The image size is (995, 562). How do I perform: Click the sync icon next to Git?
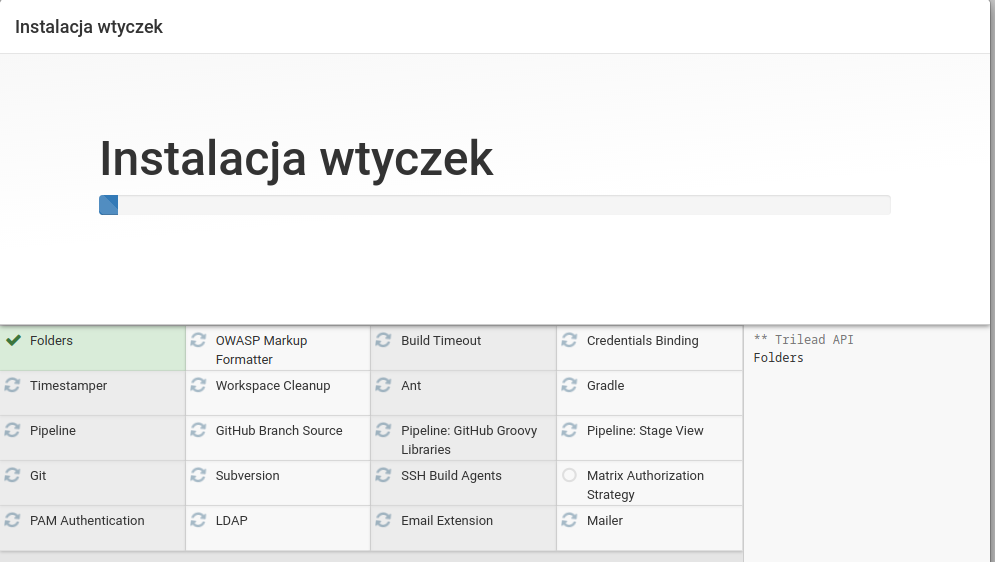click(x=12, y=475)
